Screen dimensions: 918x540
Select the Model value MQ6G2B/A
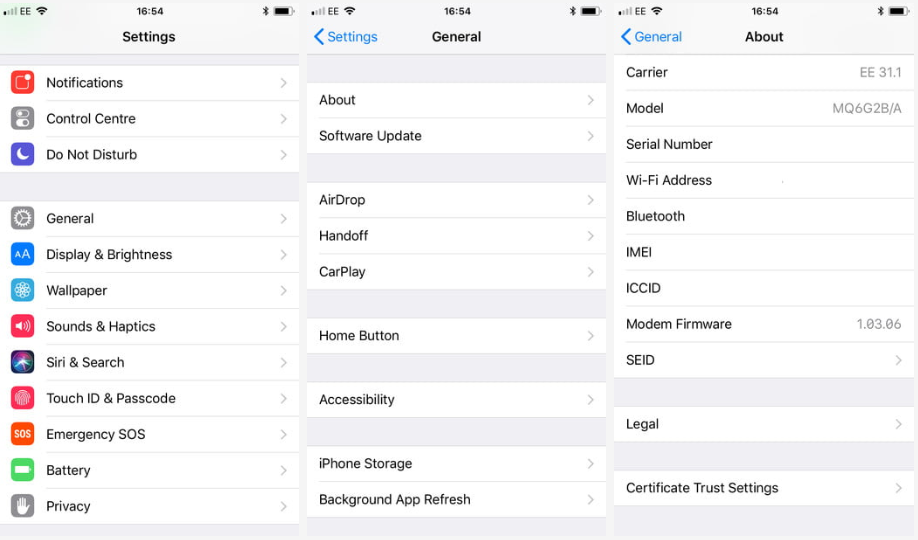coord(866,108)
